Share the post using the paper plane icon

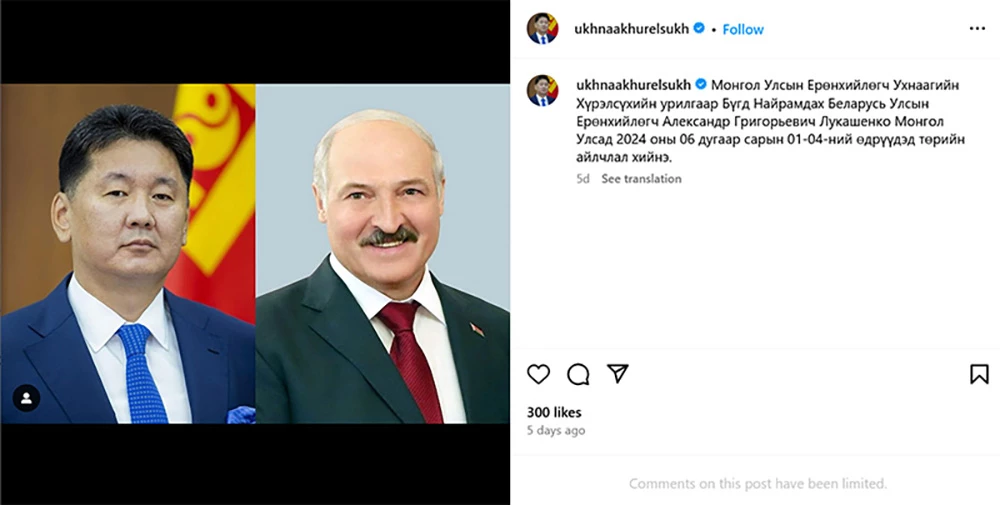(617, 374)
